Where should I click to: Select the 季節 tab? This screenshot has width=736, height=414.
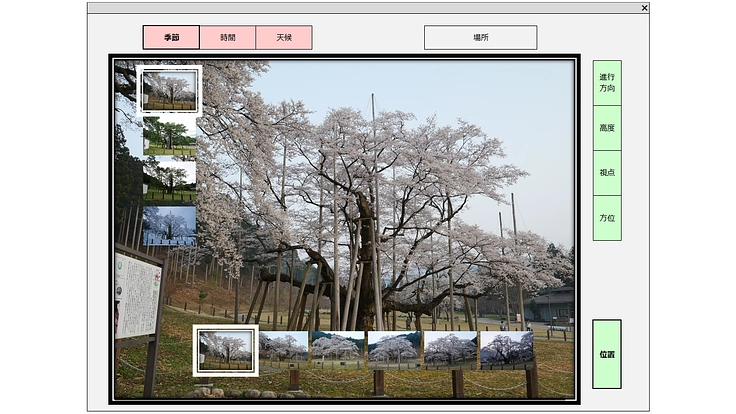tap(171, 38)
